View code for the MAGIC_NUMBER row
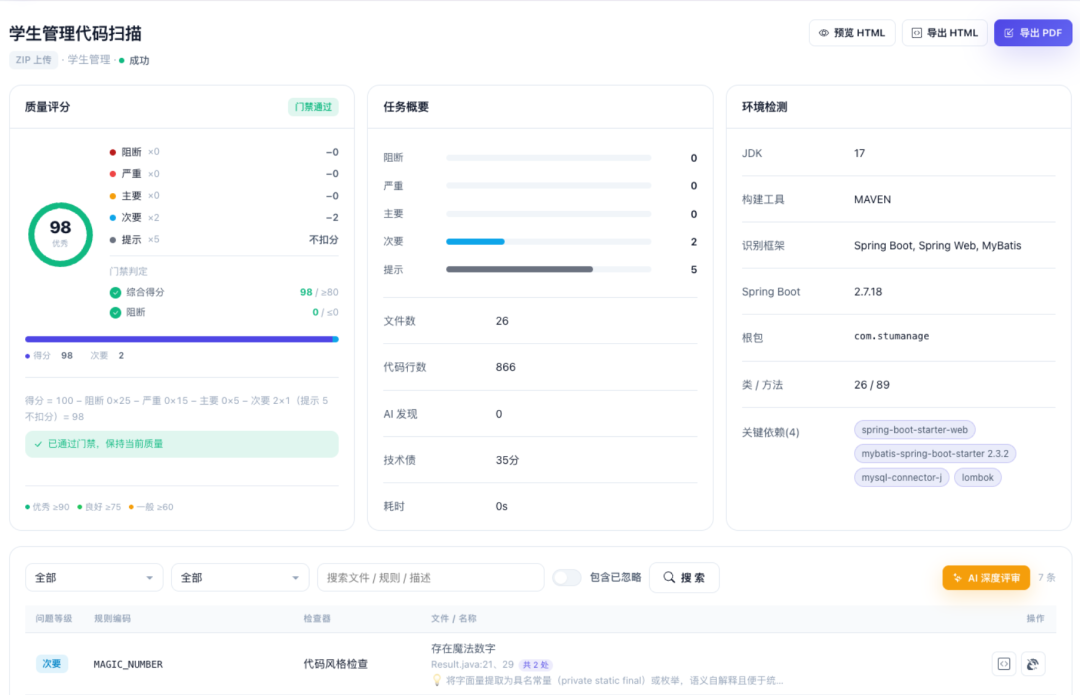Image resolution: width=1080 pixels, height=695 pixels. pyautogui.click(x=1004, y=664)
